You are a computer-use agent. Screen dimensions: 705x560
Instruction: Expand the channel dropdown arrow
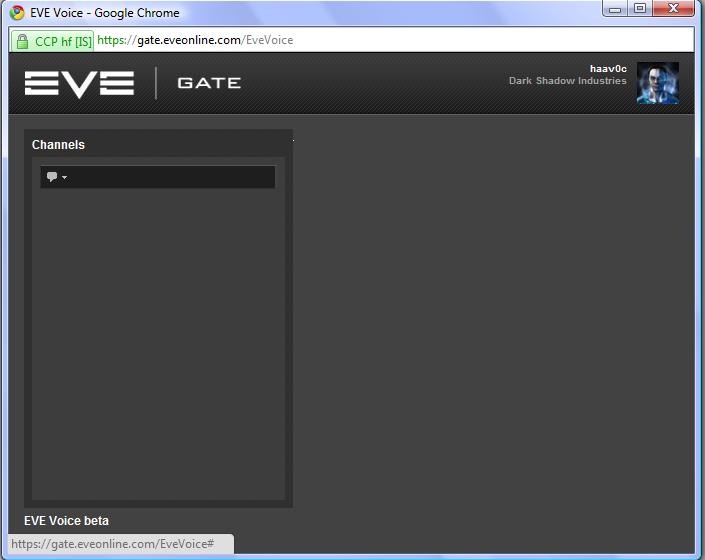coord(65,178)
